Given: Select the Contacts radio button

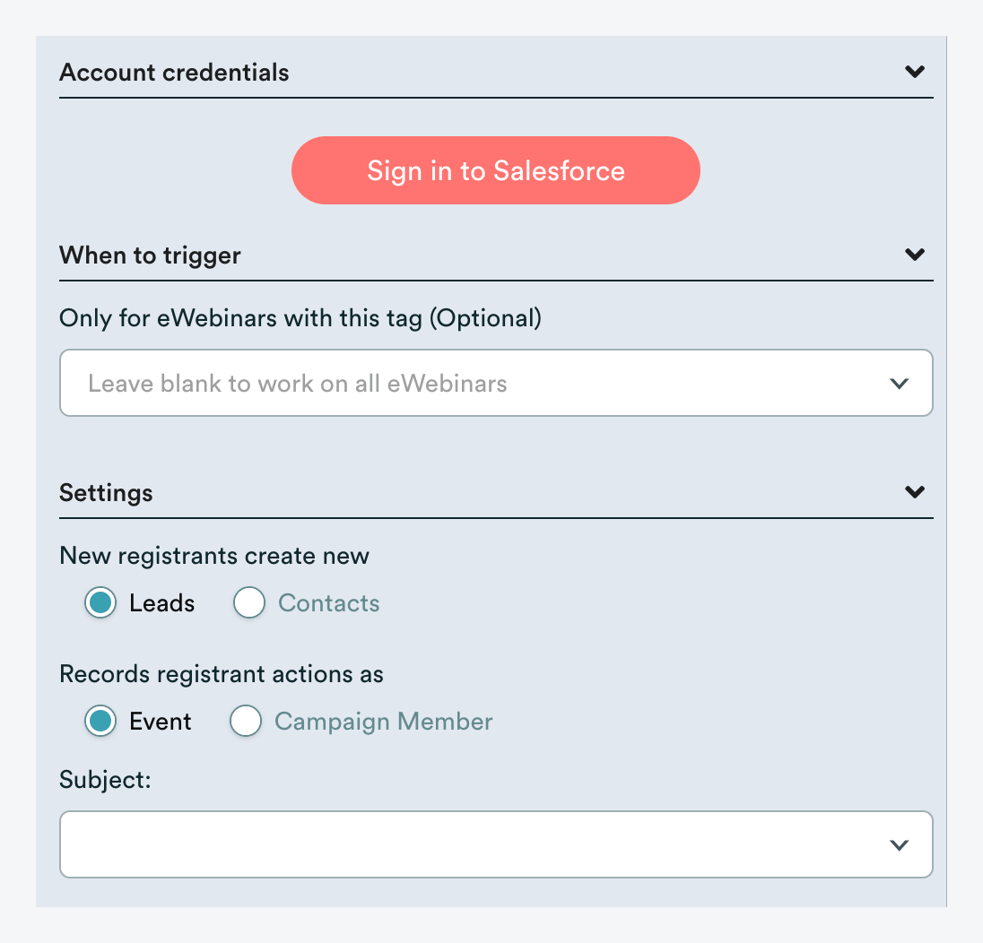Looking at the screenshot, I should (x=249, y=603).
